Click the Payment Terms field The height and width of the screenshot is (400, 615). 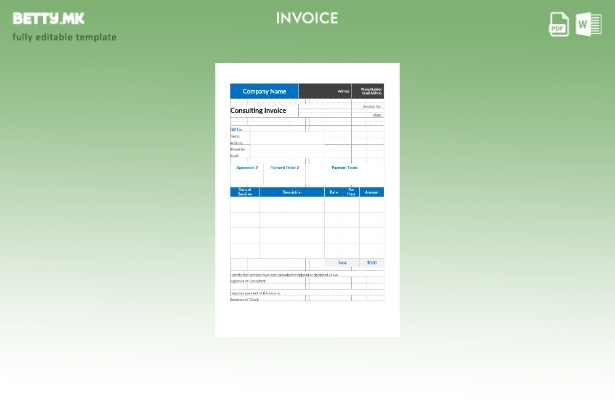(345, 168)
